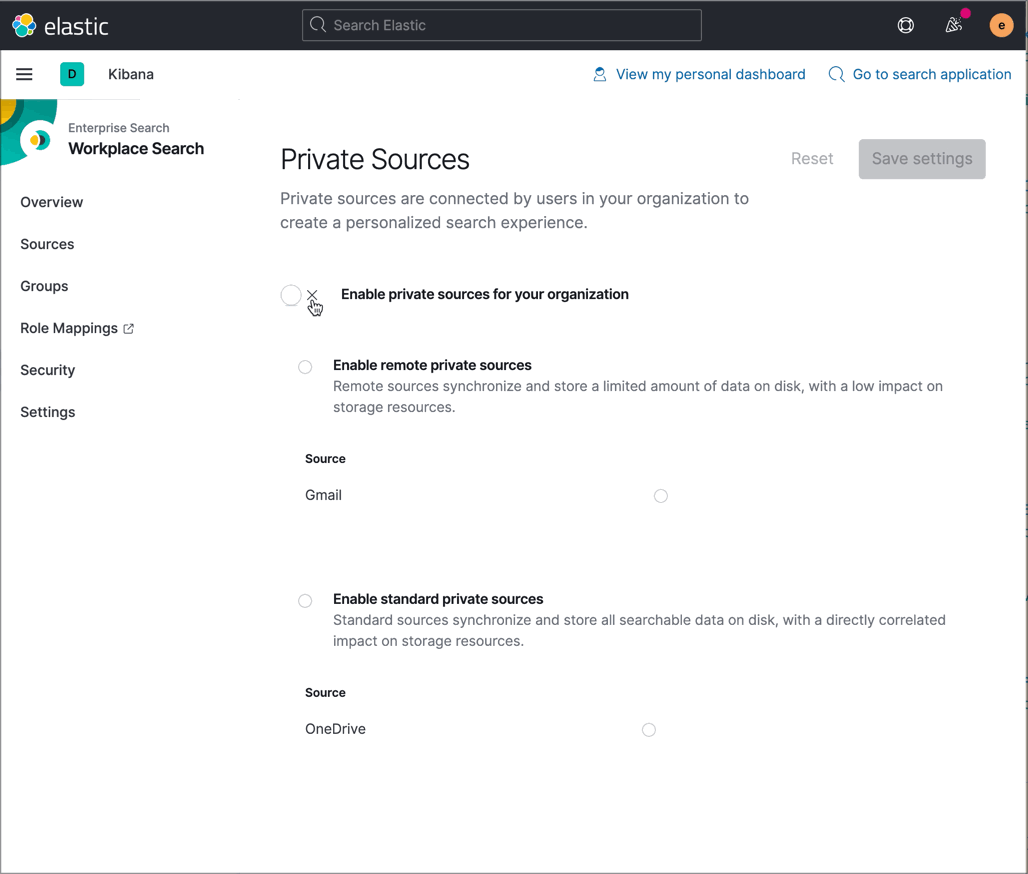Enable private sources for your organization
The width and height of the screenshot is (1028, 874).
coord(300,295)
